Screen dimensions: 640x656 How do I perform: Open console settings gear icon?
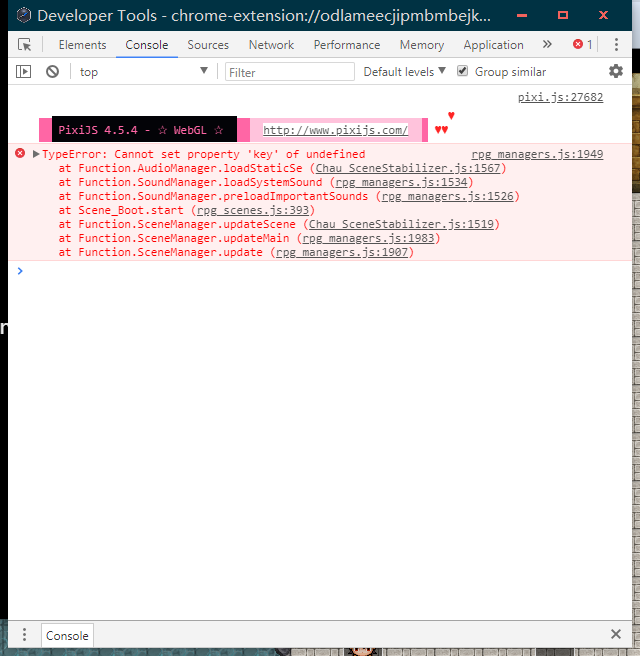pyautogui.click(x=615, y=71)
